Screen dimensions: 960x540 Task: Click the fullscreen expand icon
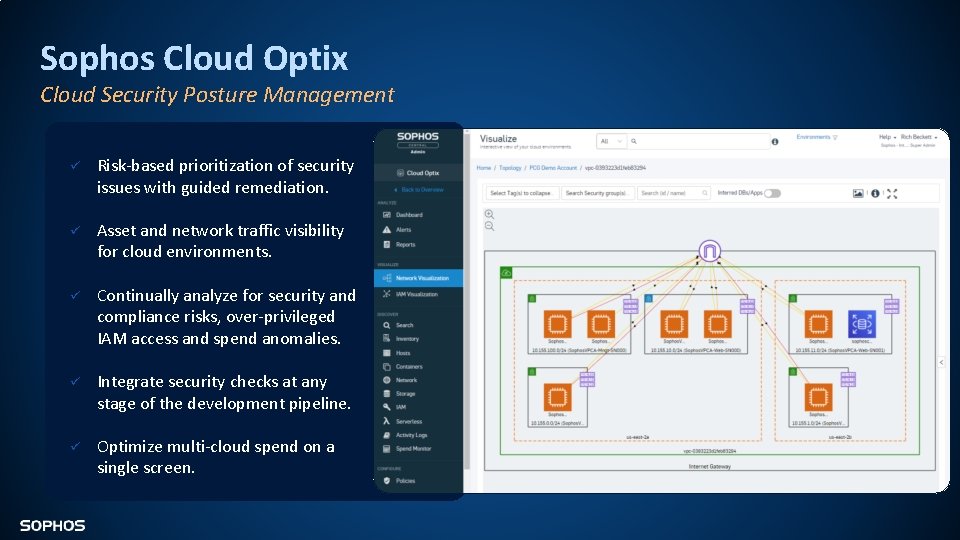coord(892,193)
